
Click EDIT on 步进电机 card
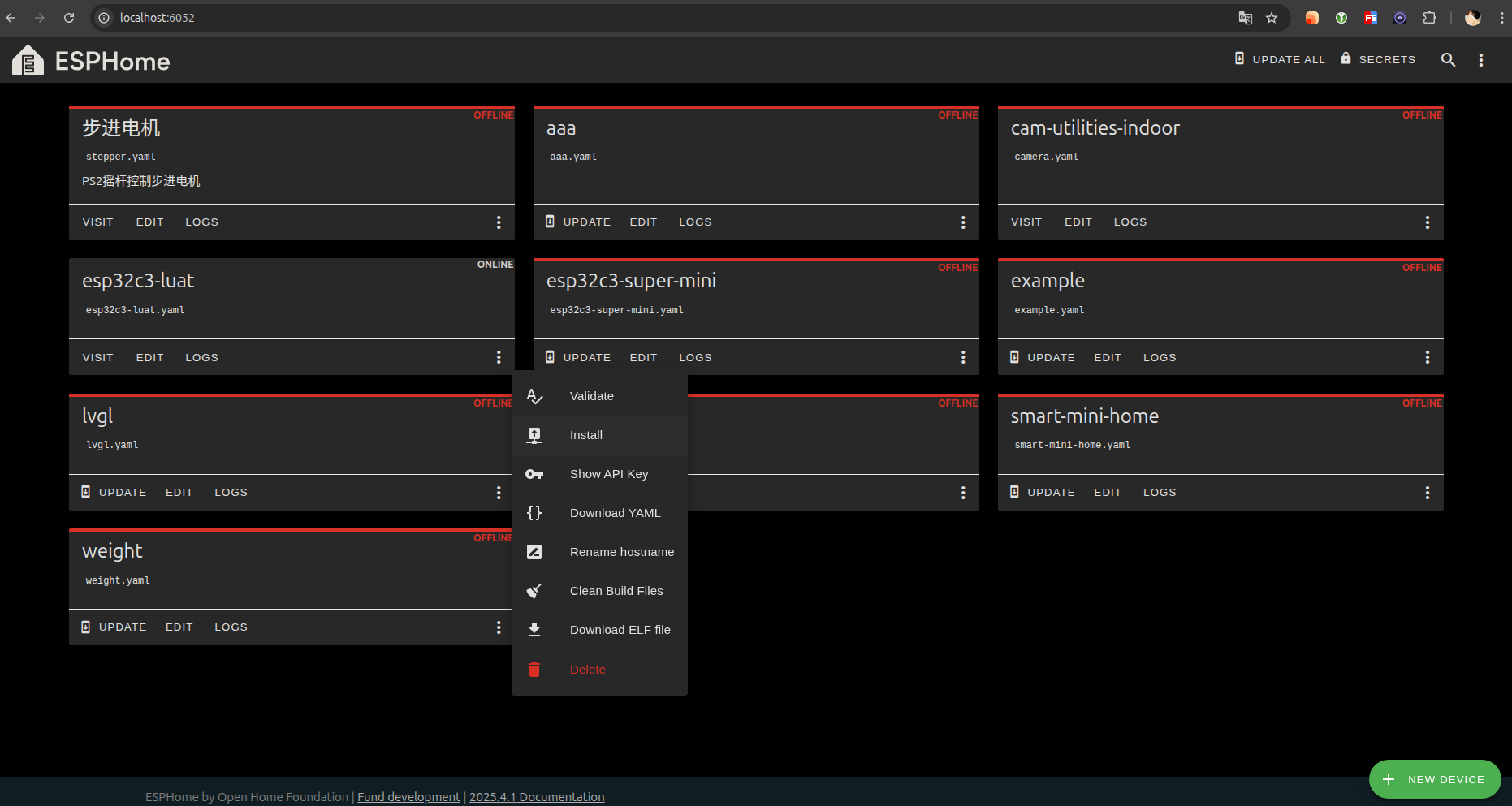tap(149, 222)
